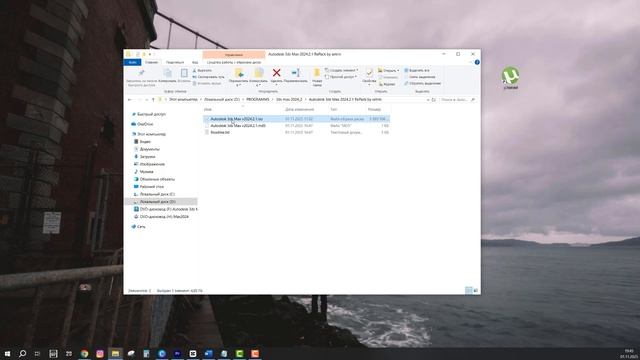
Task: Click the Refresh icon by the address bar
Action: 433,100
